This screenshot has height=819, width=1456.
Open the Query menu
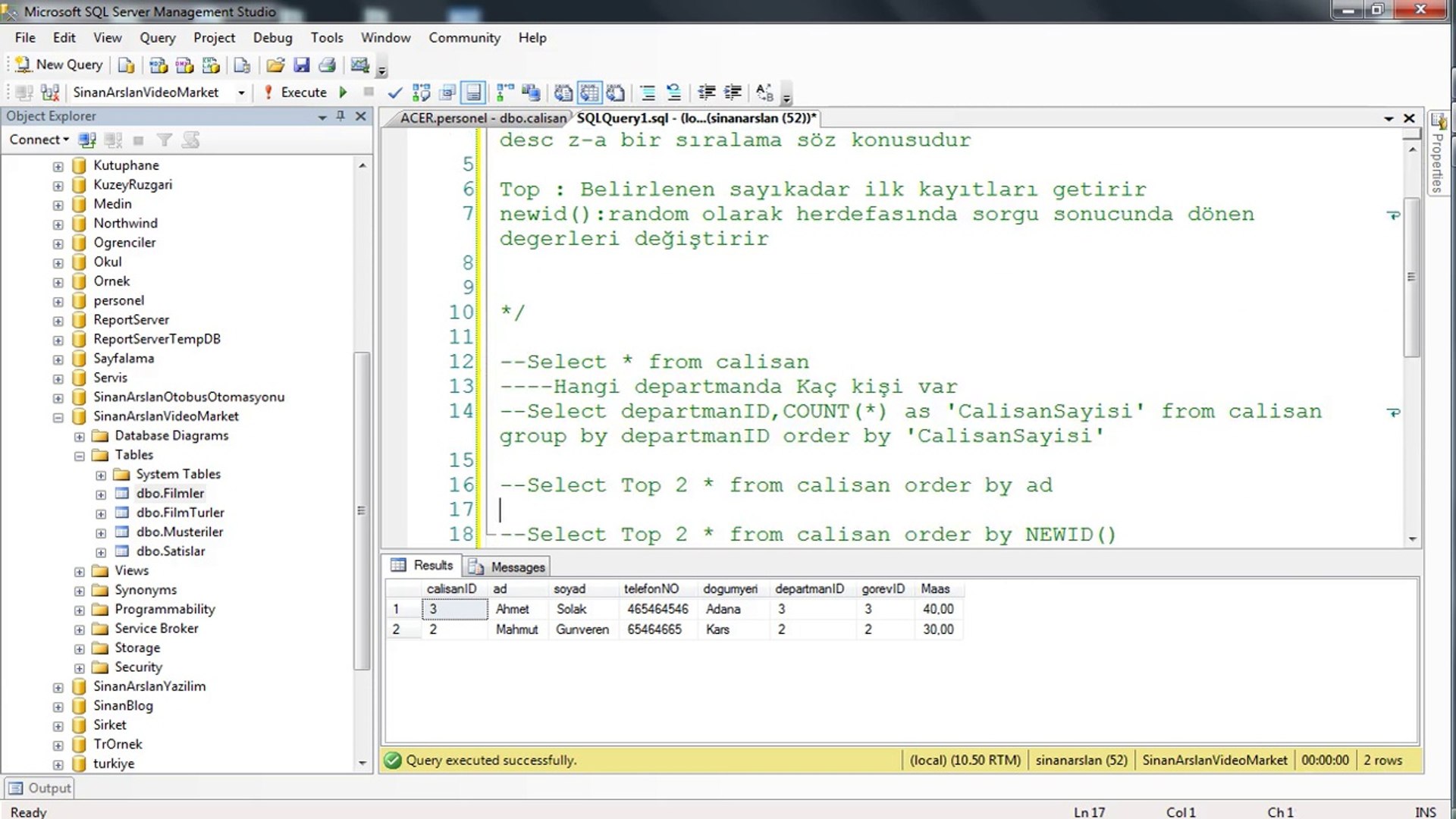[x=157, y=38]
